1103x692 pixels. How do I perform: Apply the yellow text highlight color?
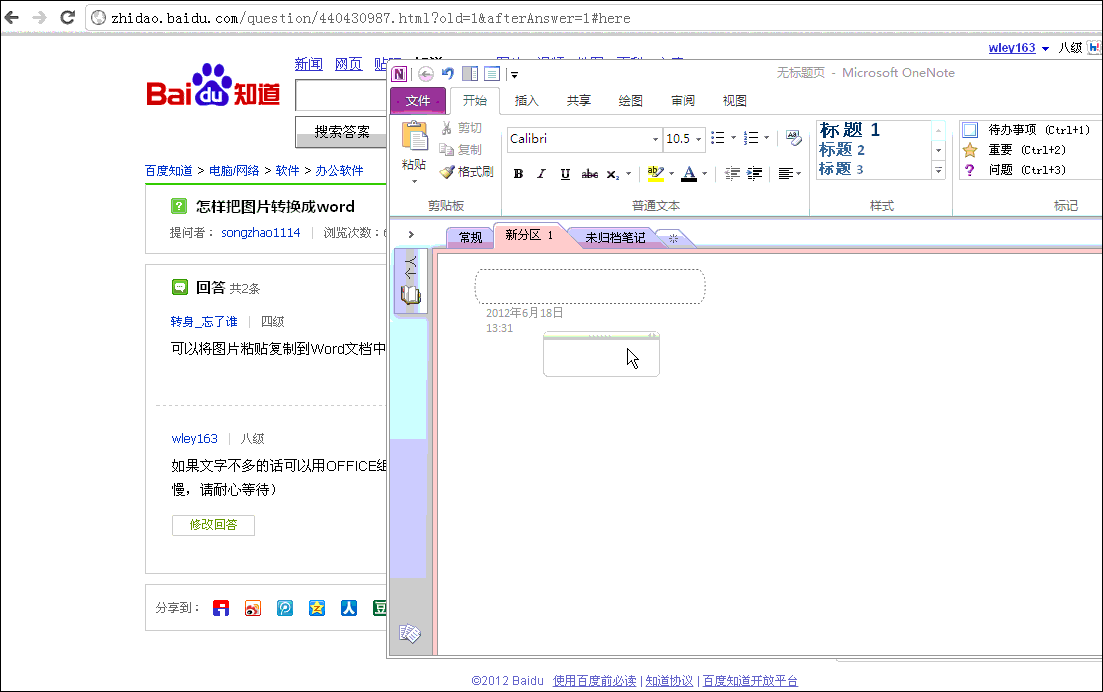(655, 174)
